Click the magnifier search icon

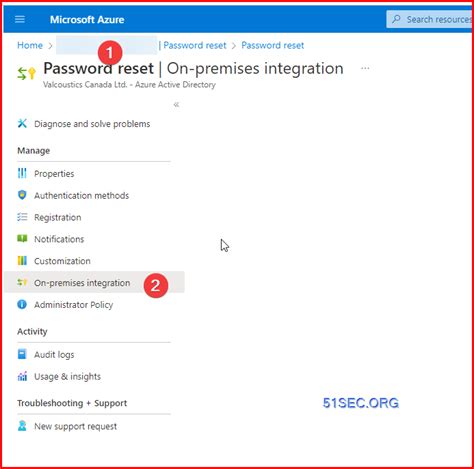pyautogui.click(x=396, y=19)
